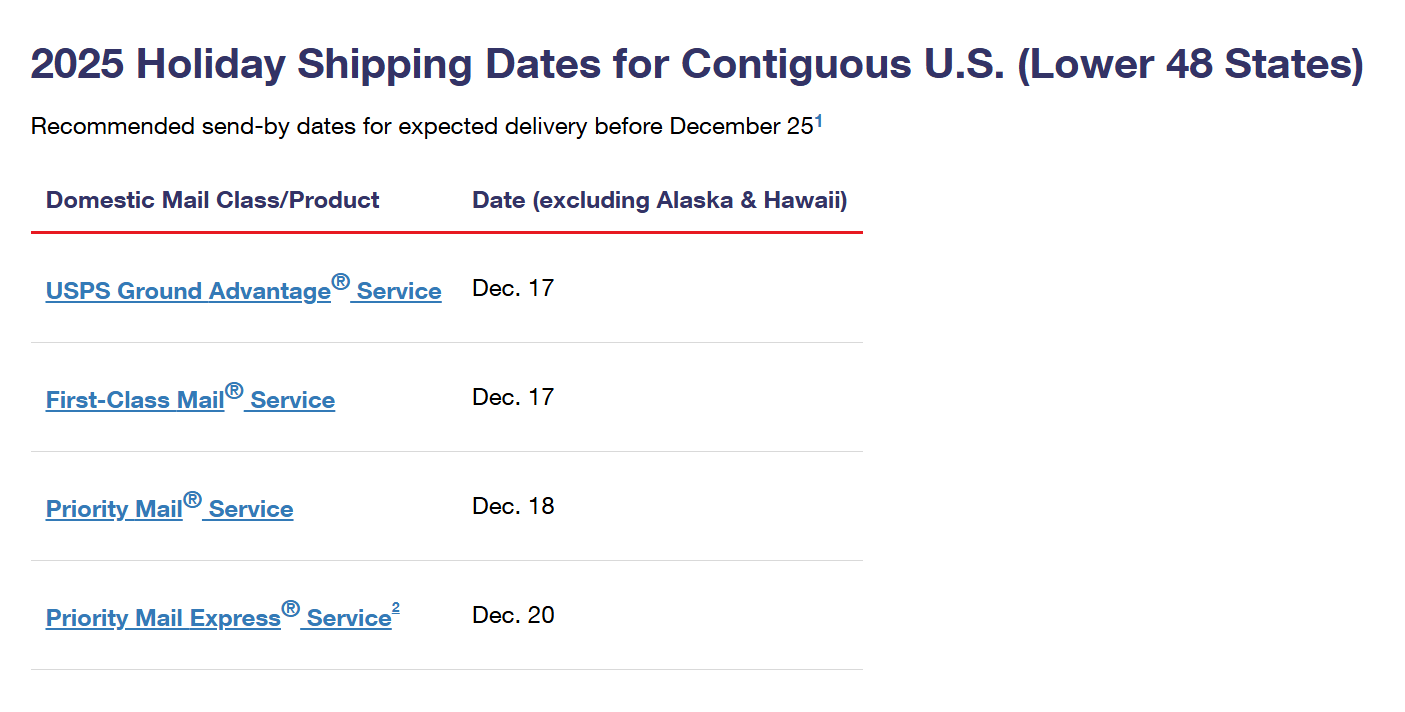Click the Recommended send-by dates subtitle text
1405x712 pixels.
pyautogui.click(x=421, y=127)
